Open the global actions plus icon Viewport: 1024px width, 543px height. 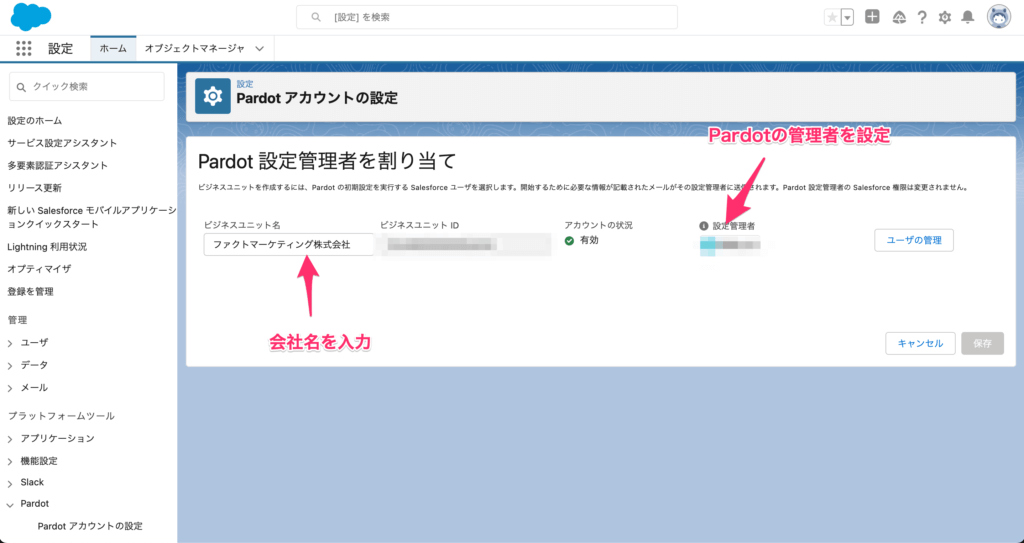[872, 17]
